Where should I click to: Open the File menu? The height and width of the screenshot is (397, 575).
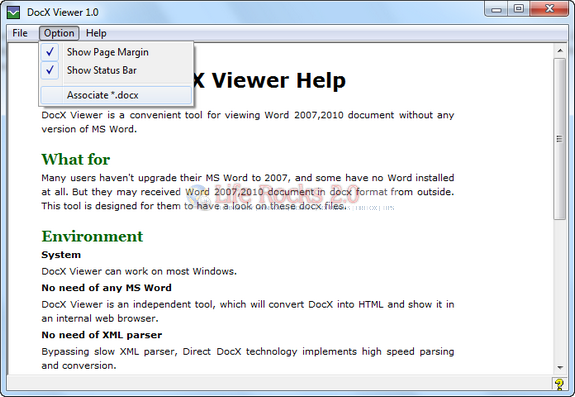point(20,33)
